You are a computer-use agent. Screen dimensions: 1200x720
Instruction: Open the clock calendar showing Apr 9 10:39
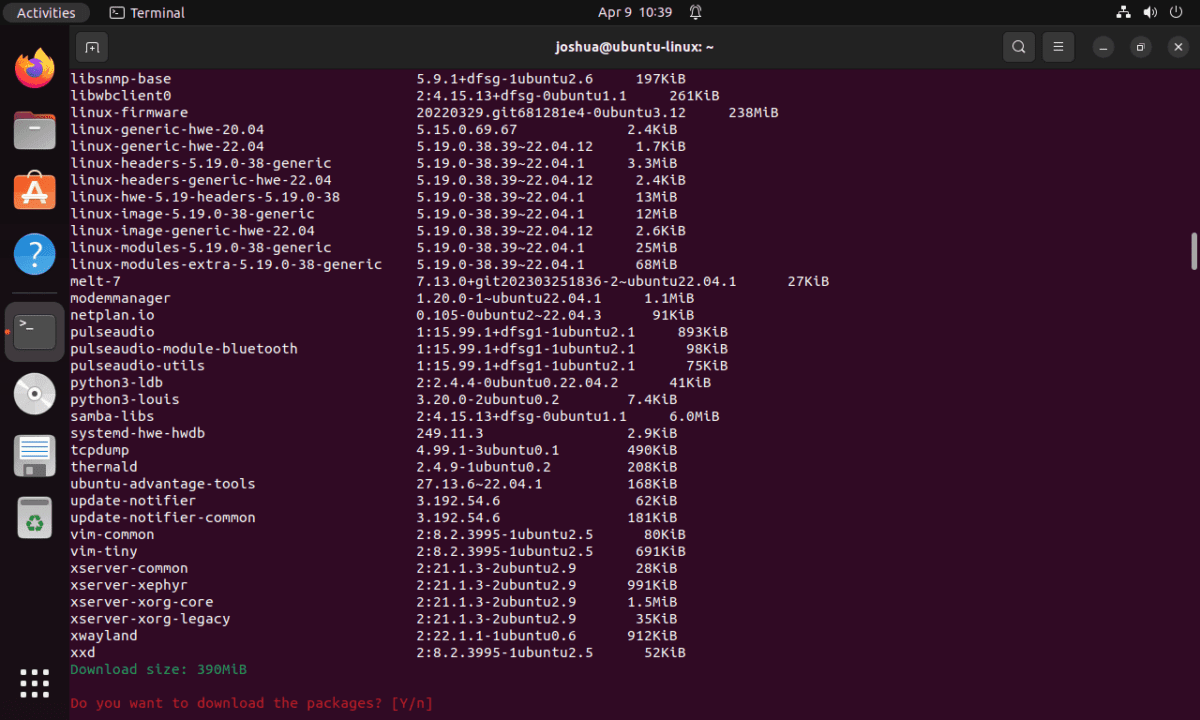[x=635, y=13]
